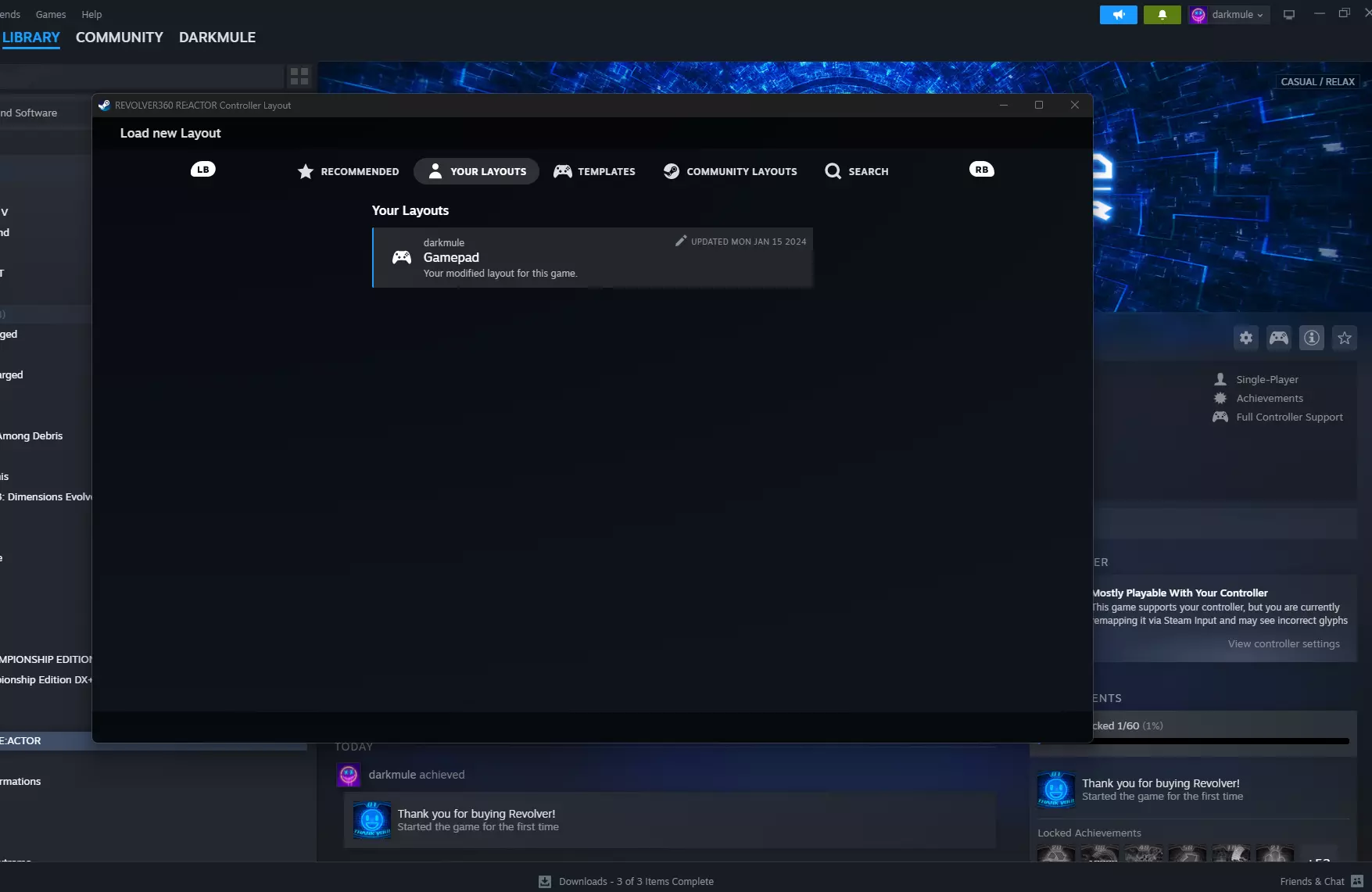
Task: Click the LB bumper glyph
Action: 203,170
